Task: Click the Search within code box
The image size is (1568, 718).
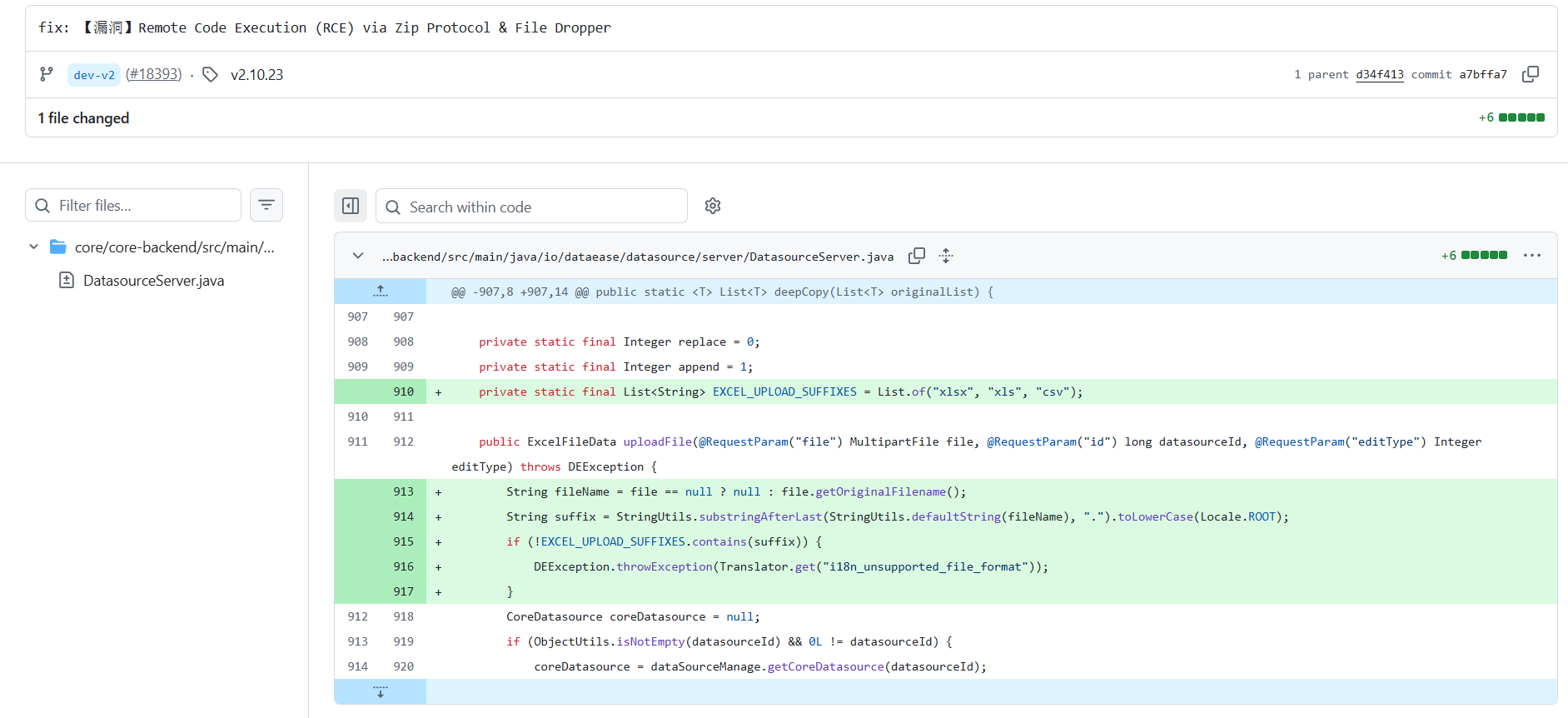Action: pyautogui.click(x=531, y=207)
